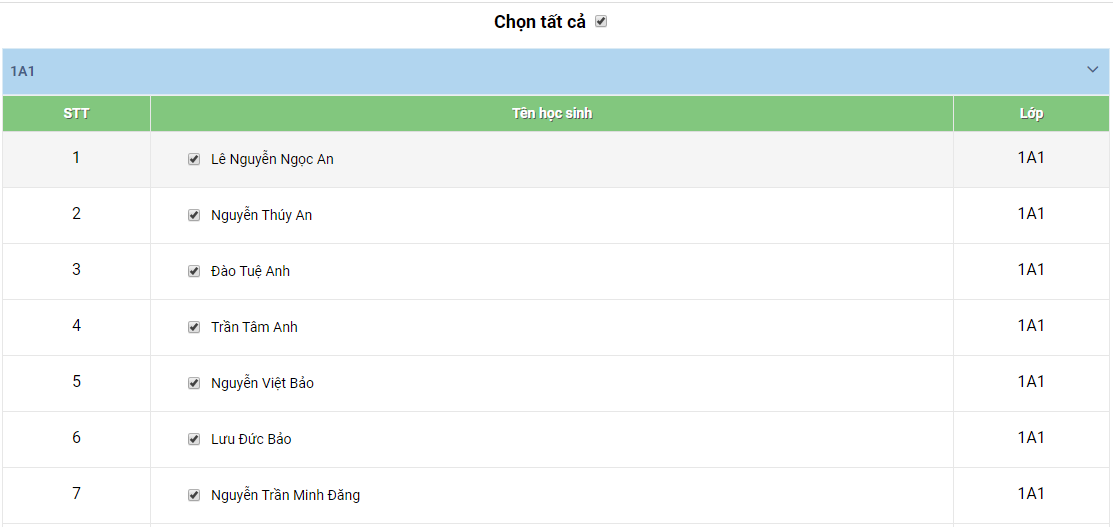The height and width of the screenshot is (527, 1113).
Task: Click the class cell for Trần Tâm Anh
Action: (1031, 326)
